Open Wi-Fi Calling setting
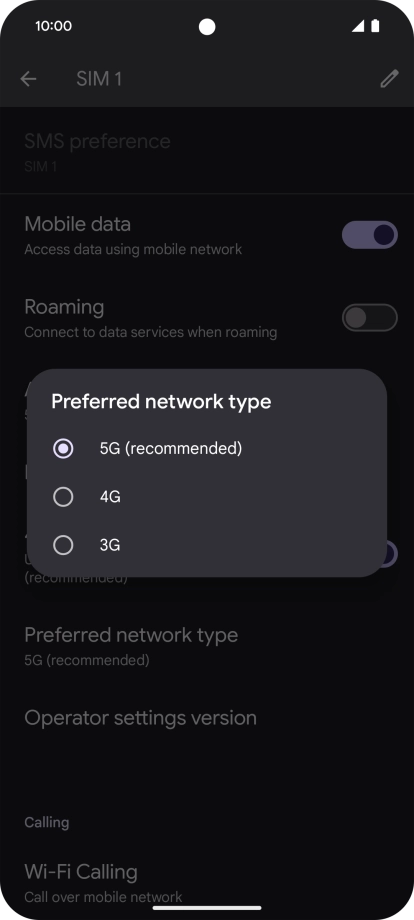 point(207,883)
